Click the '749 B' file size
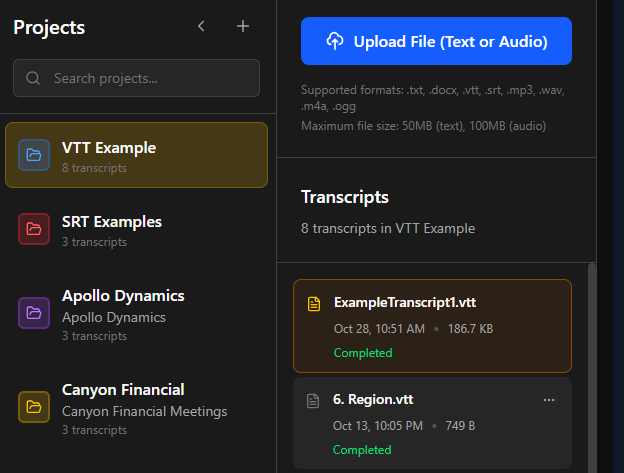624x473 pixels. (x=460, y=426)
